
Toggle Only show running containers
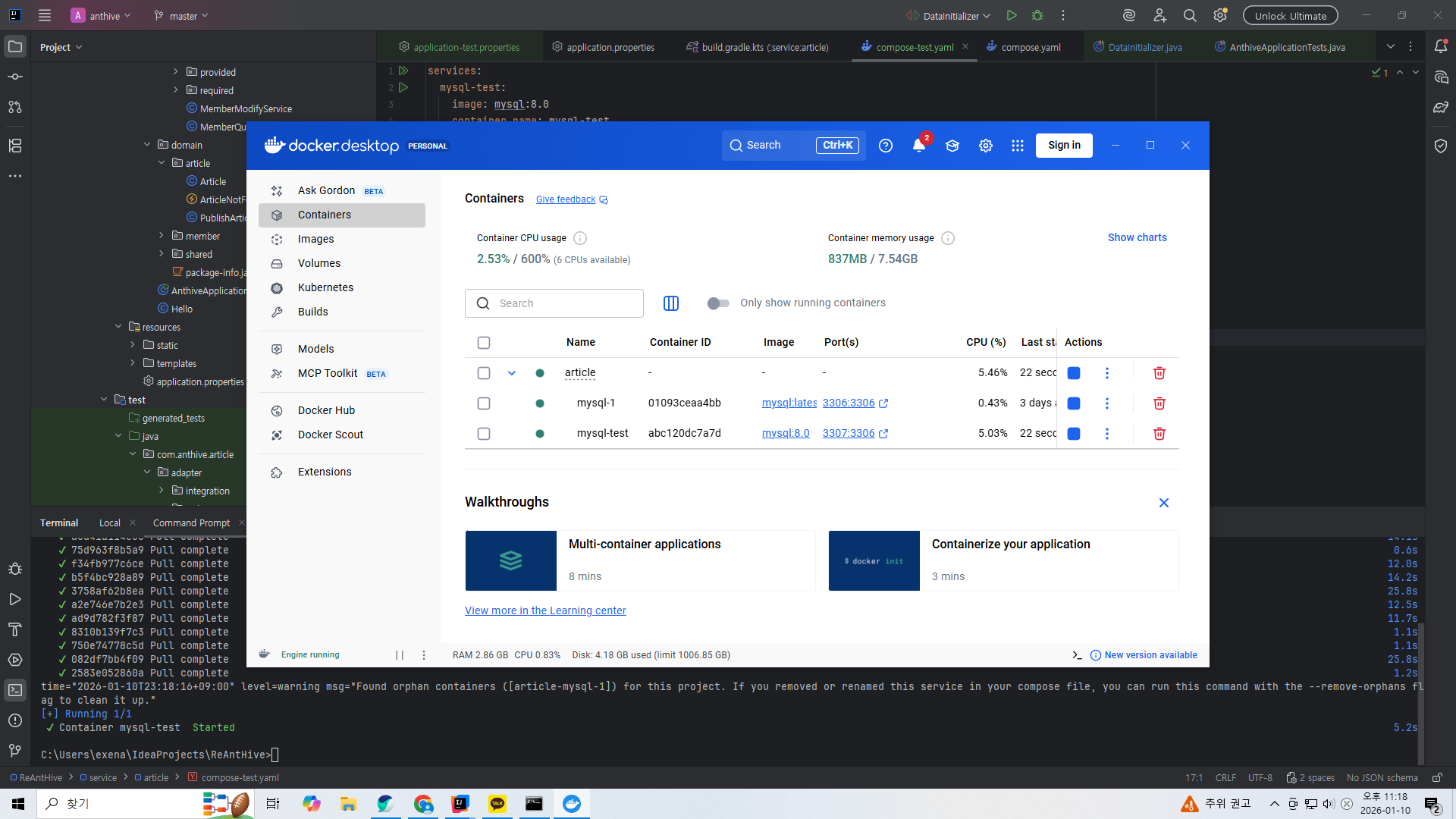(718, 303)
